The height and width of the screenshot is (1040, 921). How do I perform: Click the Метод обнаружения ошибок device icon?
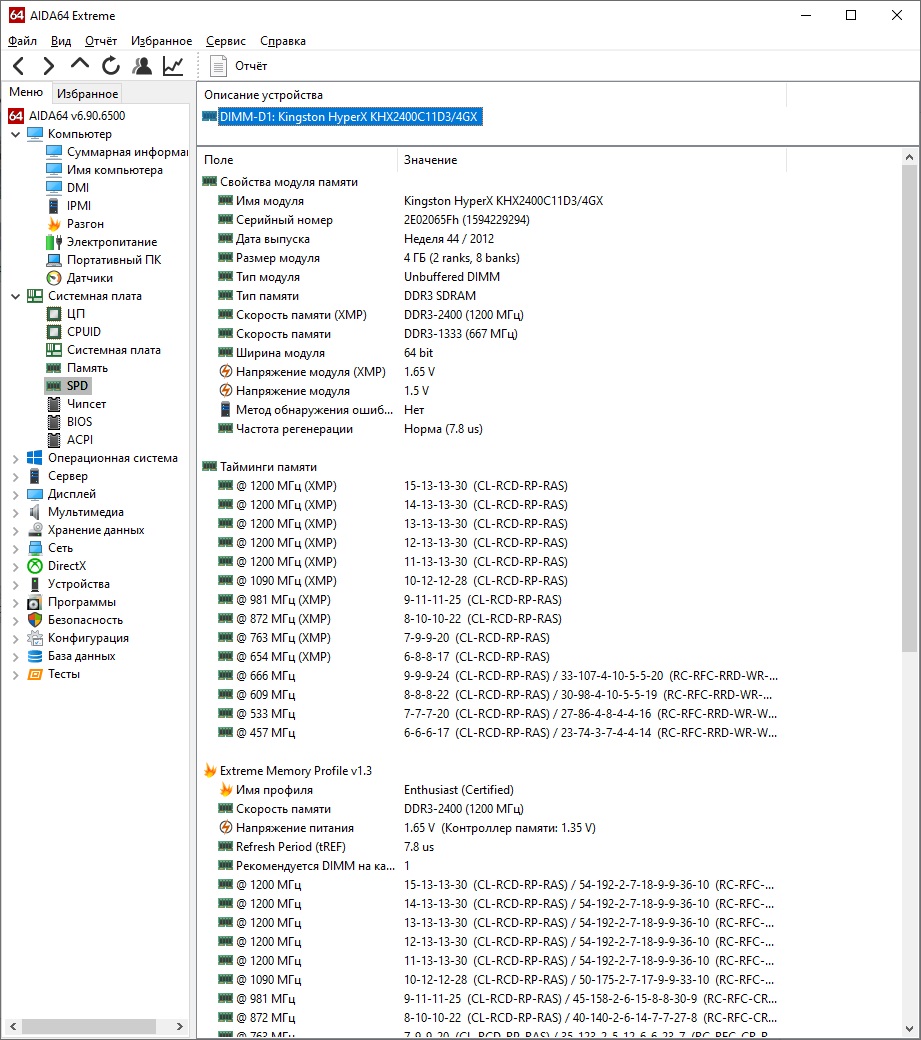tap(225, 409)
